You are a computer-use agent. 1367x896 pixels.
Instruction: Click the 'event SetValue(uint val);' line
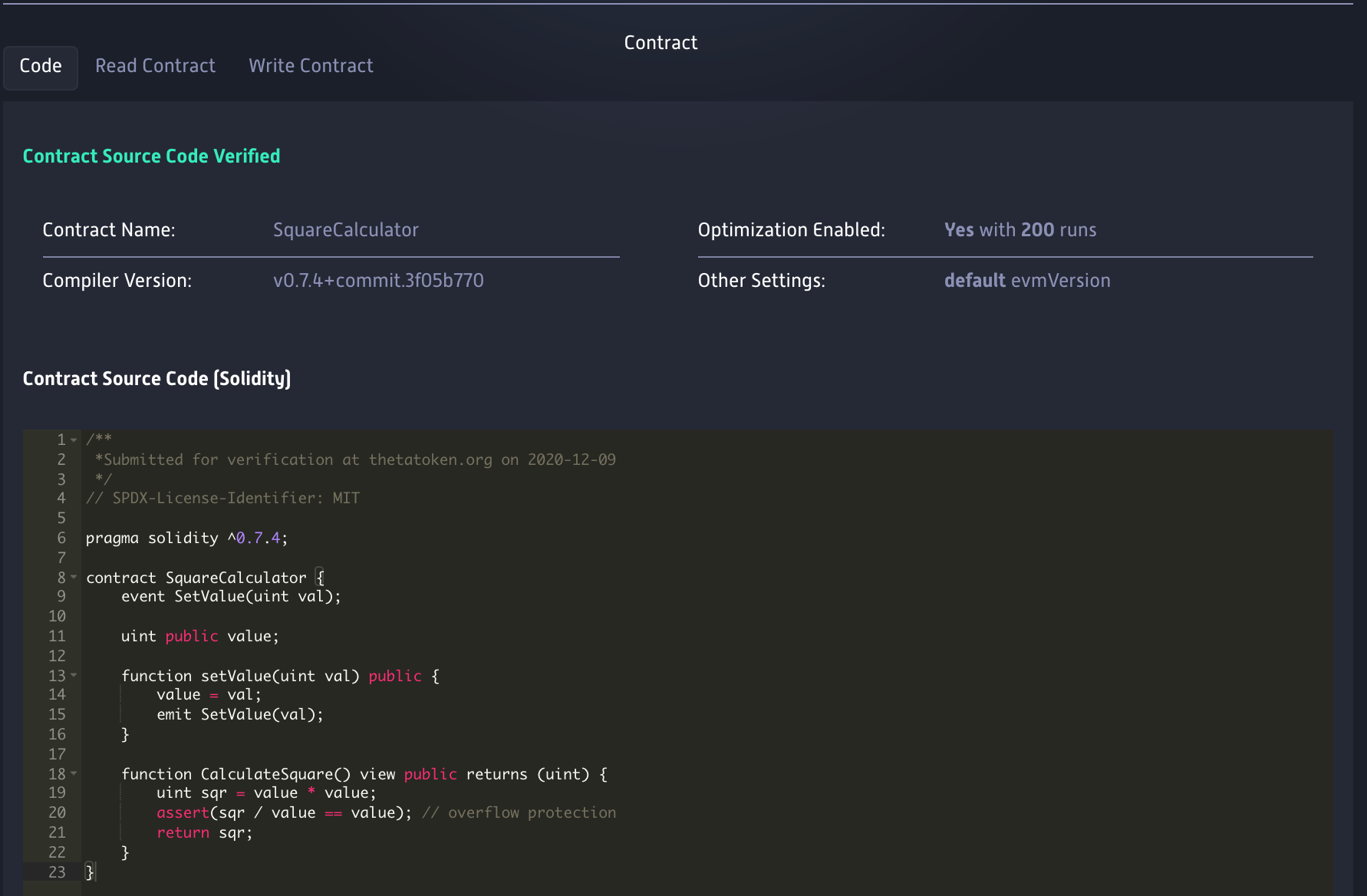tap(231, 597)
